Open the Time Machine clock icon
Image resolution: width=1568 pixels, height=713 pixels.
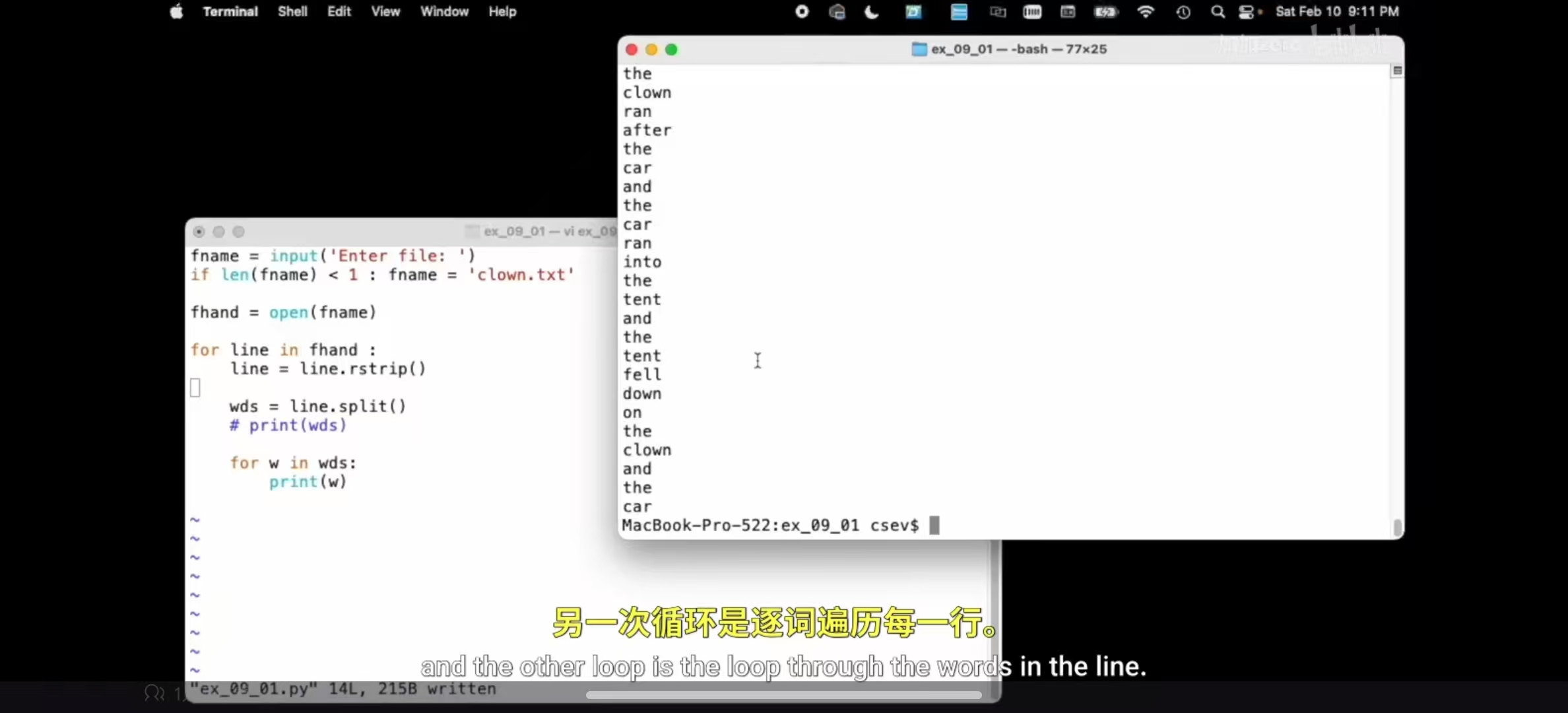pyautogui.click(x=1183, y=12)
